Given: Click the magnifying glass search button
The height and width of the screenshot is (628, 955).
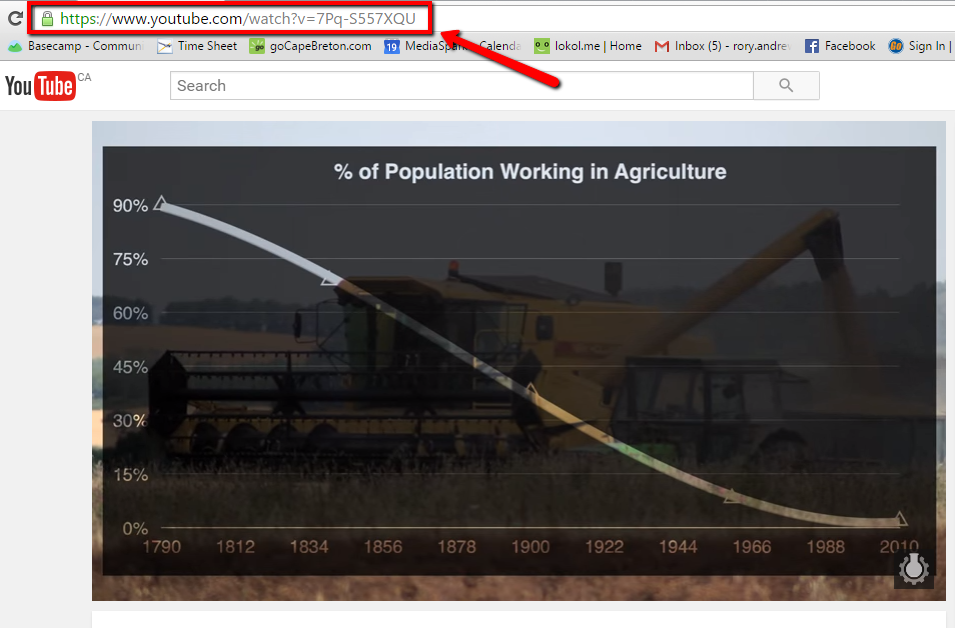Looking at the screenshot, I should 786,86.
